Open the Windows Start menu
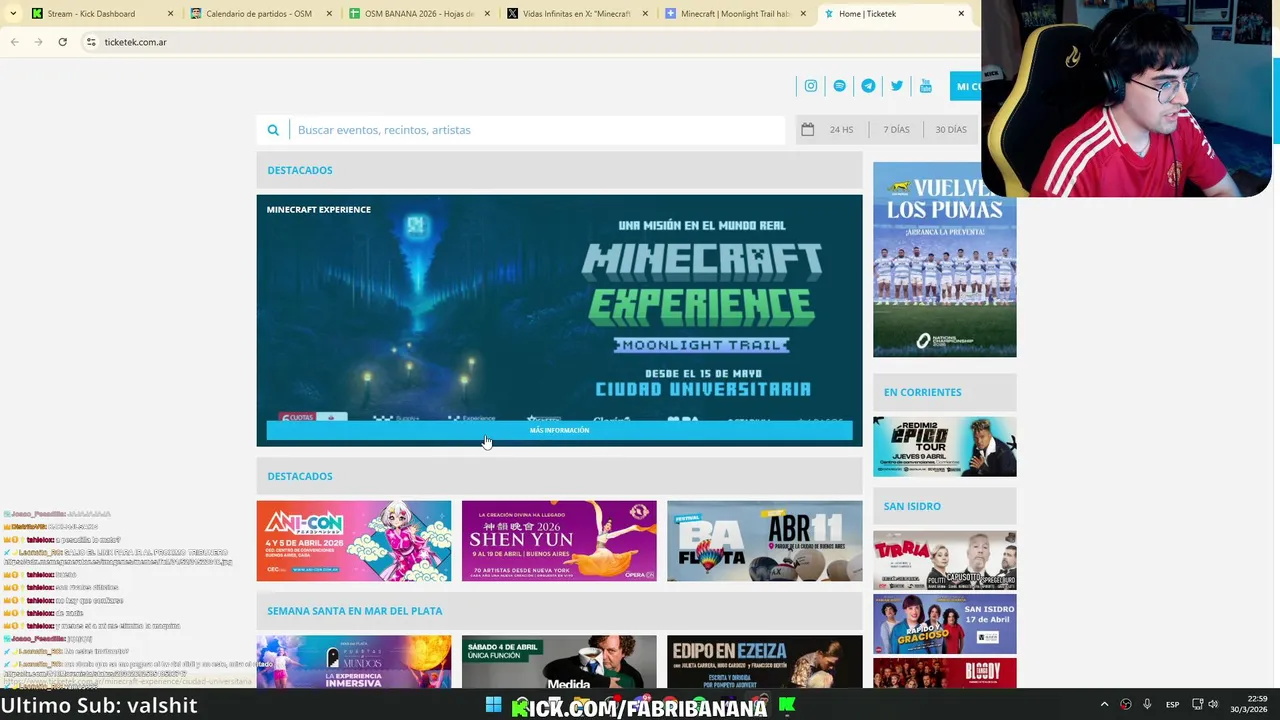The width and height of the screenshot is (1280, 720). pos(493,705)
